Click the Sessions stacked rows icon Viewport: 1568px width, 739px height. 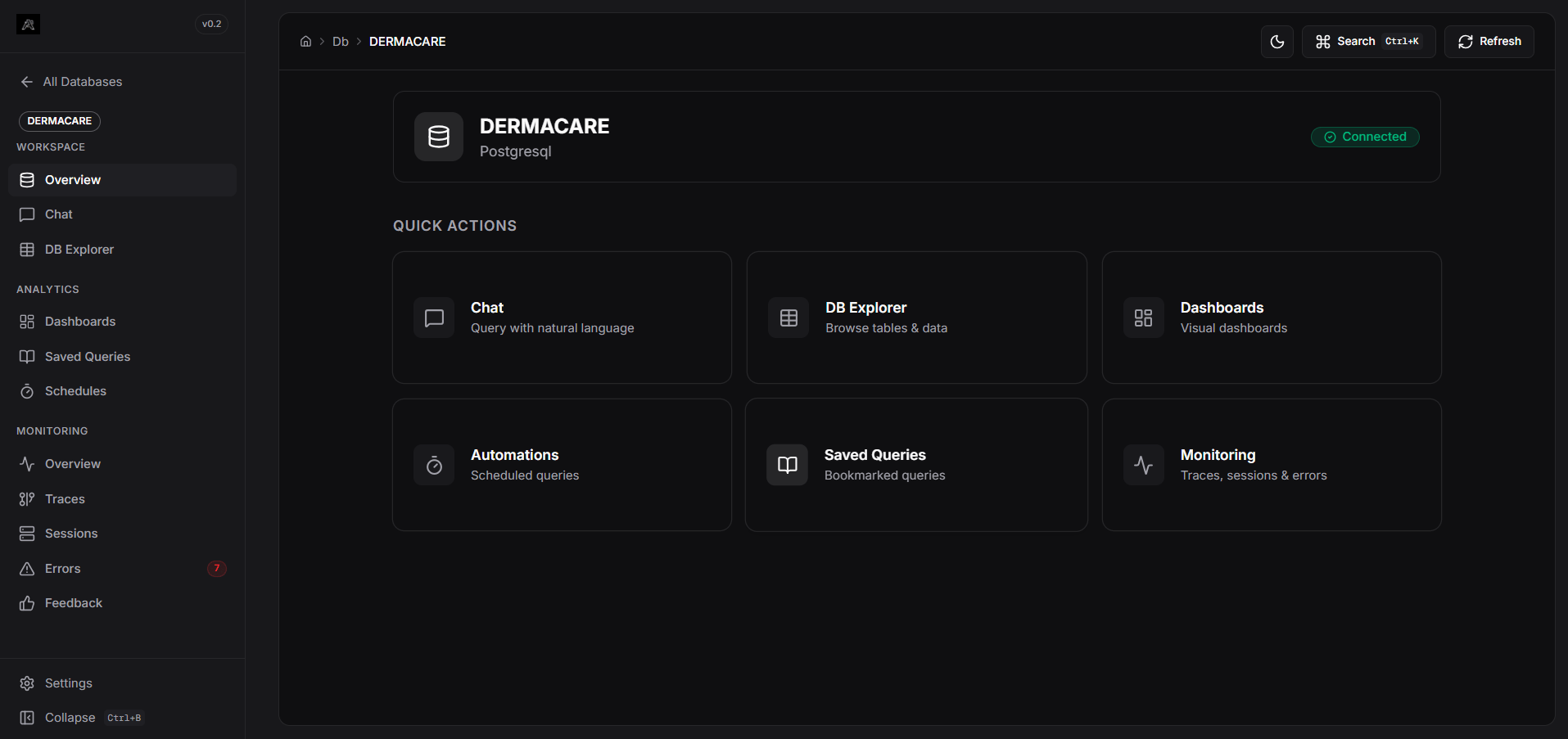tap(27, 534)
